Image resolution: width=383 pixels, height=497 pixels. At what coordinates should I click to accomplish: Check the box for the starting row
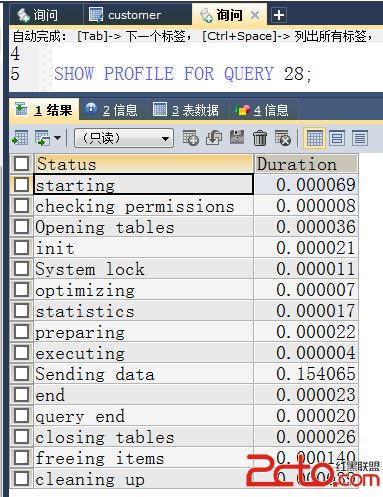click(22, 184)
